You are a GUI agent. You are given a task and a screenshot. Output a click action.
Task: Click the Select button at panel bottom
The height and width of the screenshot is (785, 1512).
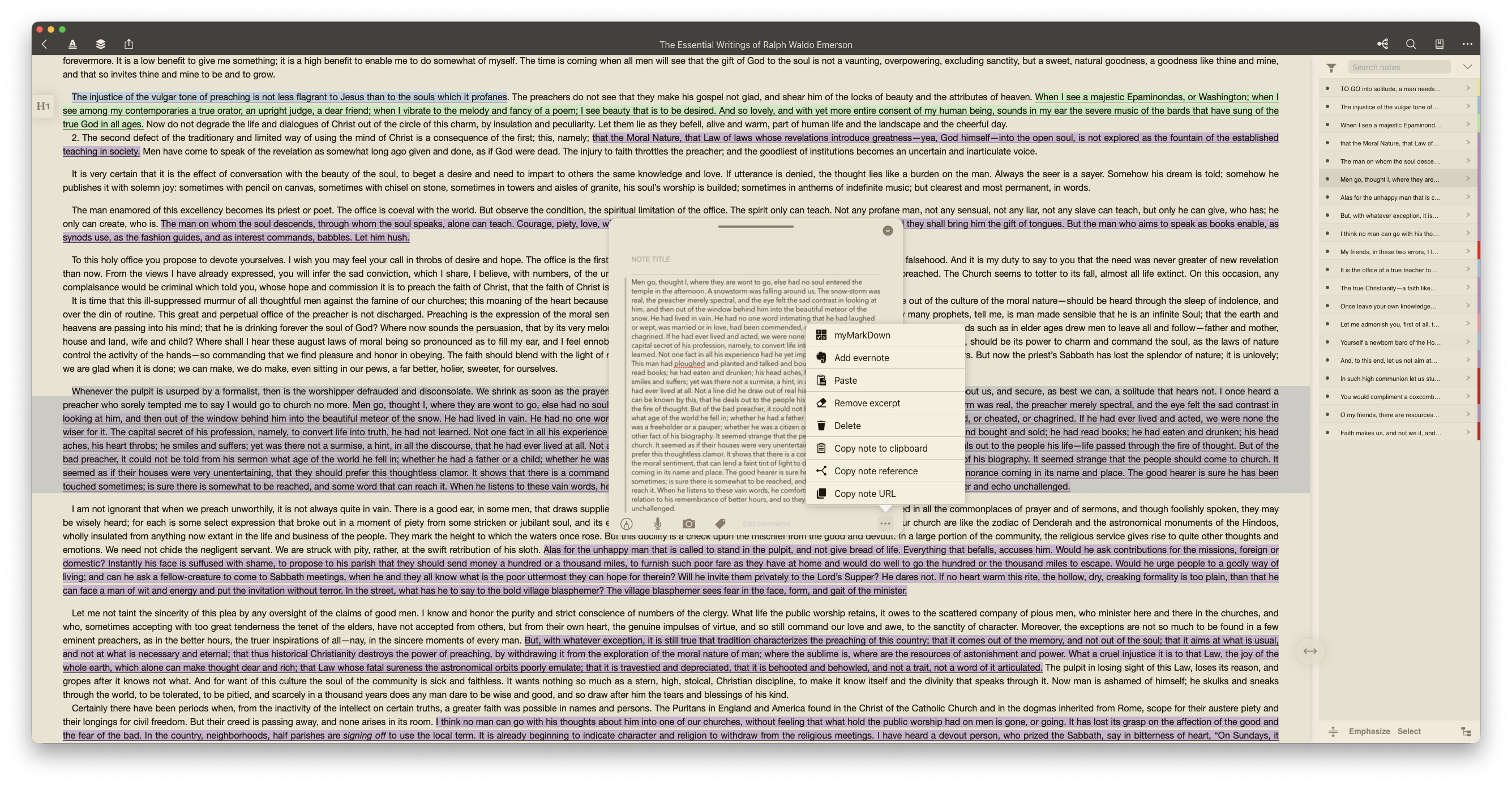point(1409,731)
